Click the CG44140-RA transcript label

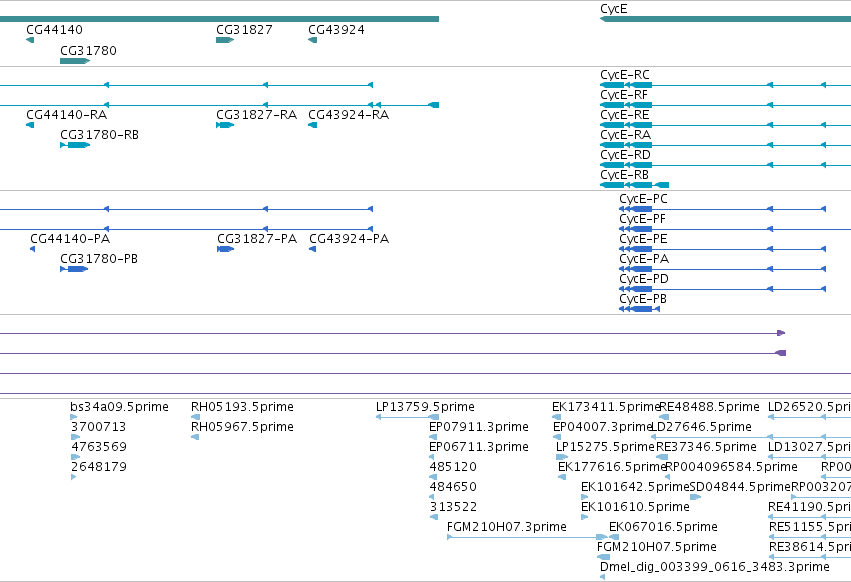click(66, 115)
